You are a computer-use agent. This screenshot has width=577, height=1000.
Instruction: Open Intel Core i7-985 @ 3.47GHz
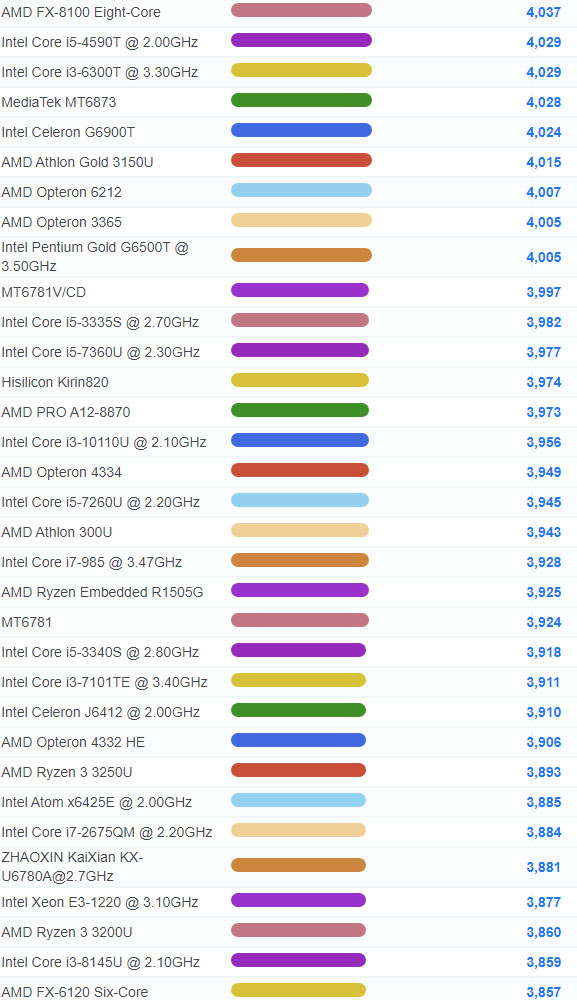tap(92, 562)
